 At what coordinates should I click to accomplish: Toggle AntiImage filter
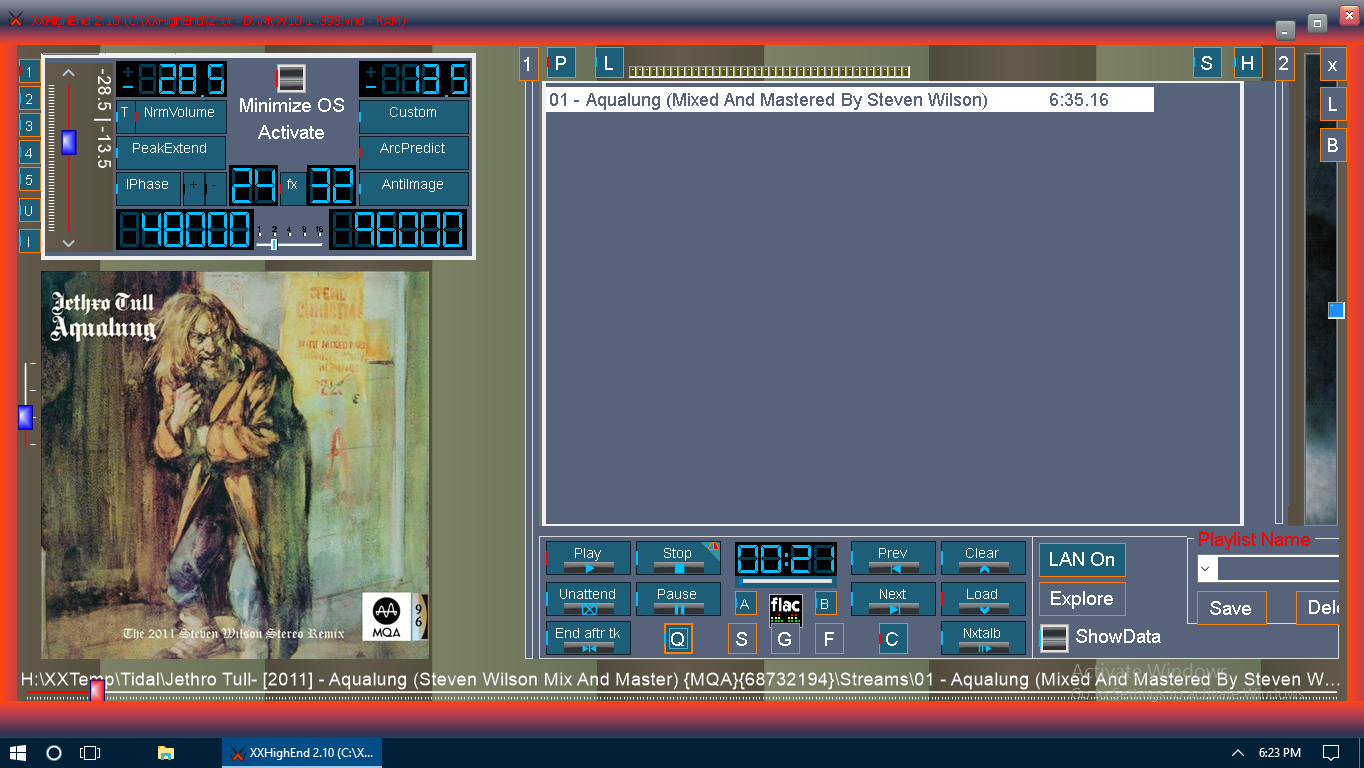point(414,188)
